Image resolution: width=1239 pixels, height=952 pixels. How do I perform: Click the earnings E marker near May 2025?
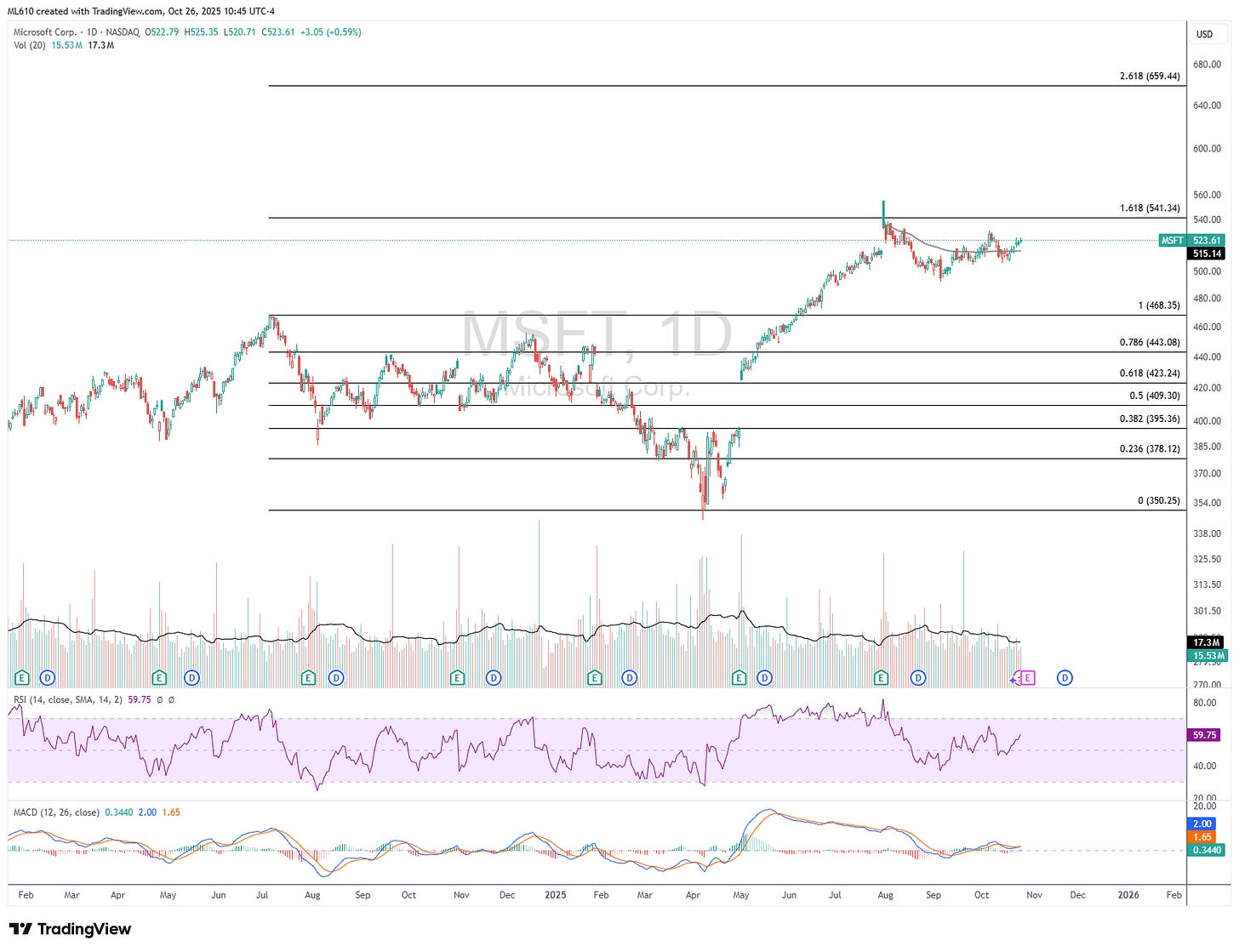click(x=739, y=678)
